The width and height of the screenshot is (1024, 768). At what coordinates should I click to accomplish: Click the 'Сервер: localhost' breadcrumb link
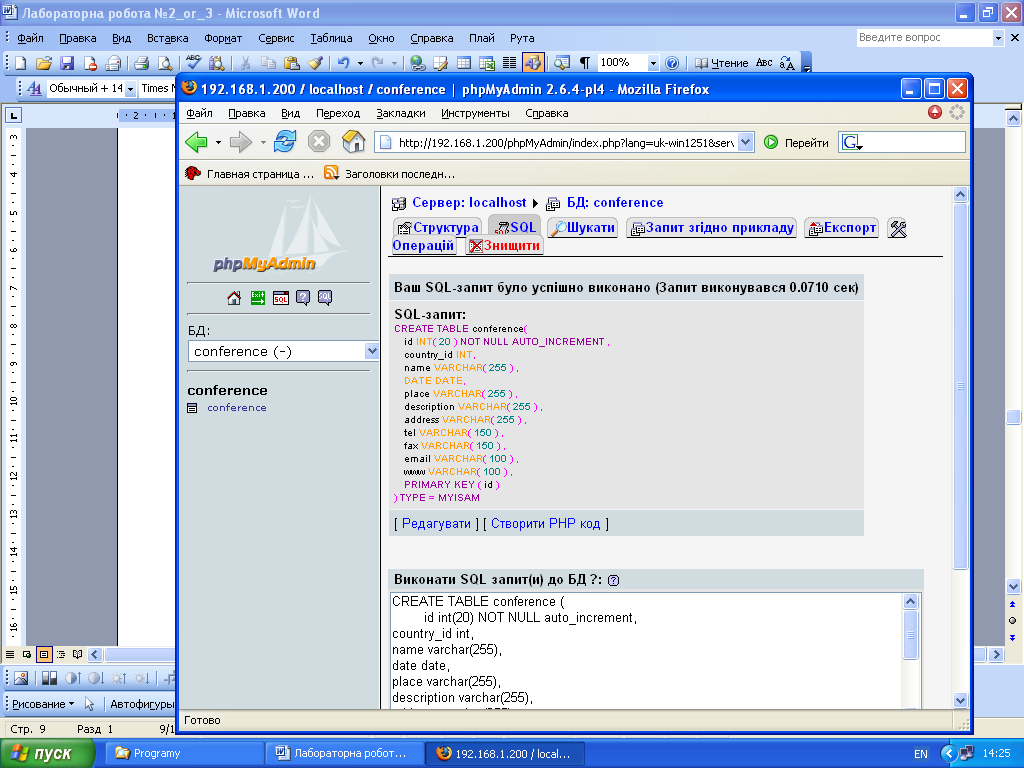click(469, 202)
